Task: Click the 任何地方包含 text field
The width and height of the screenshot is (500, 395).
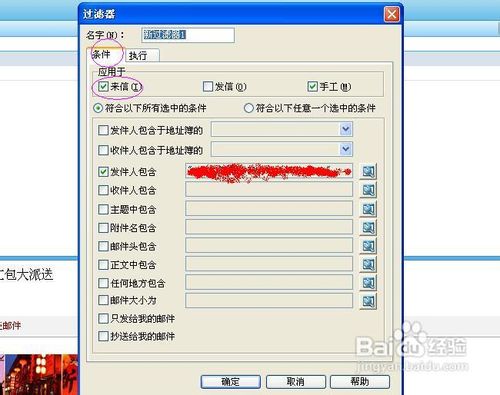Action: click(269, 283)
